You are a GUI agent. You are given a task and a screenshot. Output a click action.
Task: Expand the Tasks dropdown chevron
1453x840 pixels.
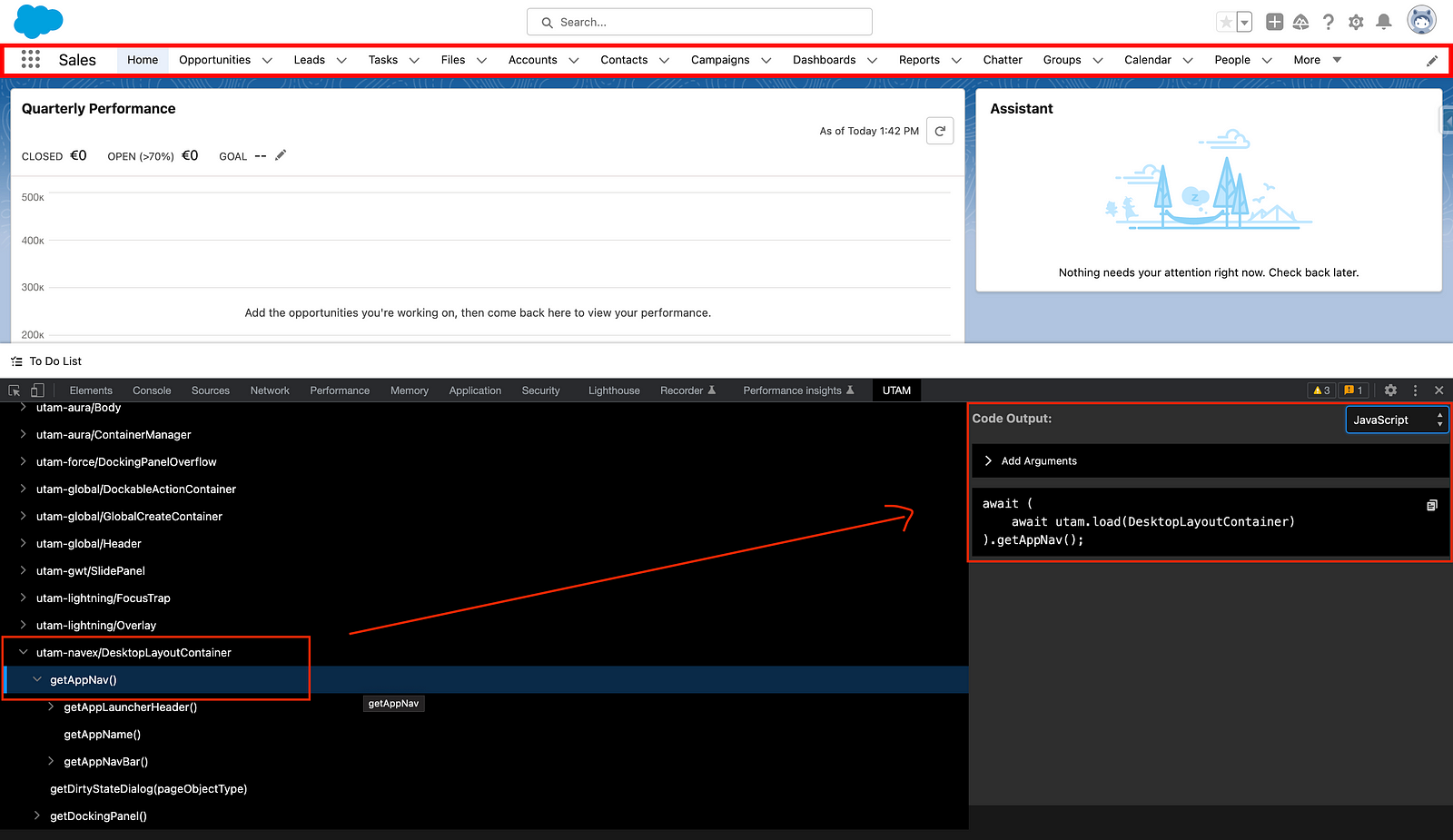(414, 61)
